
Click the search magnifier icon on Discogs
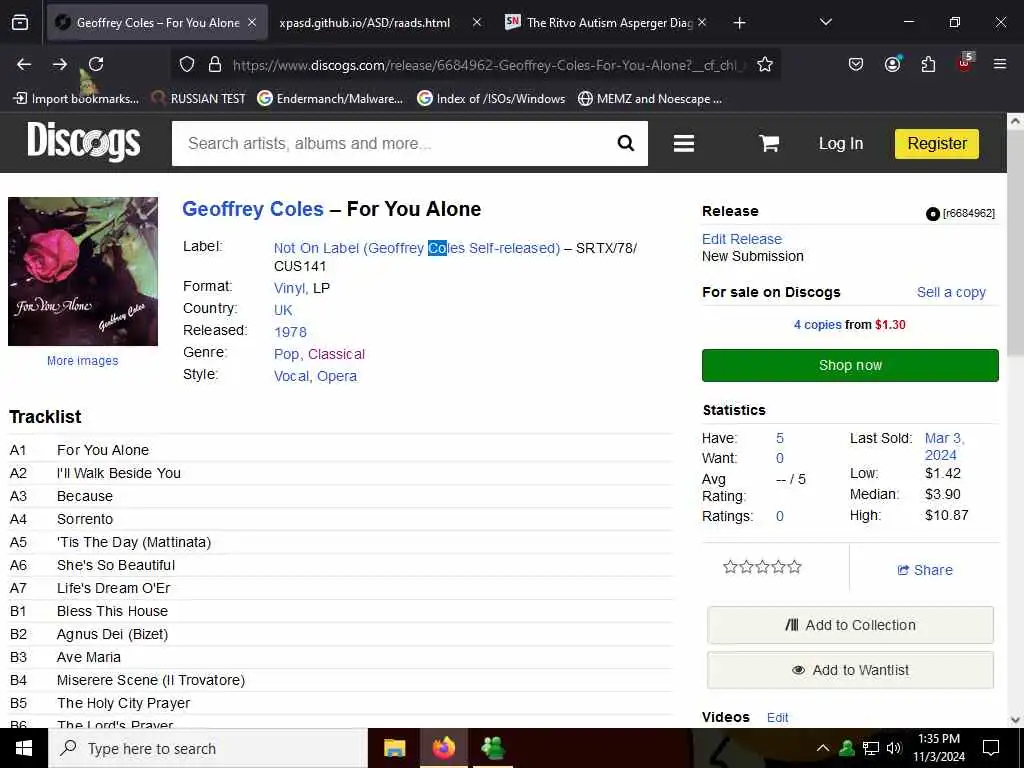click(x=626, y=143)
